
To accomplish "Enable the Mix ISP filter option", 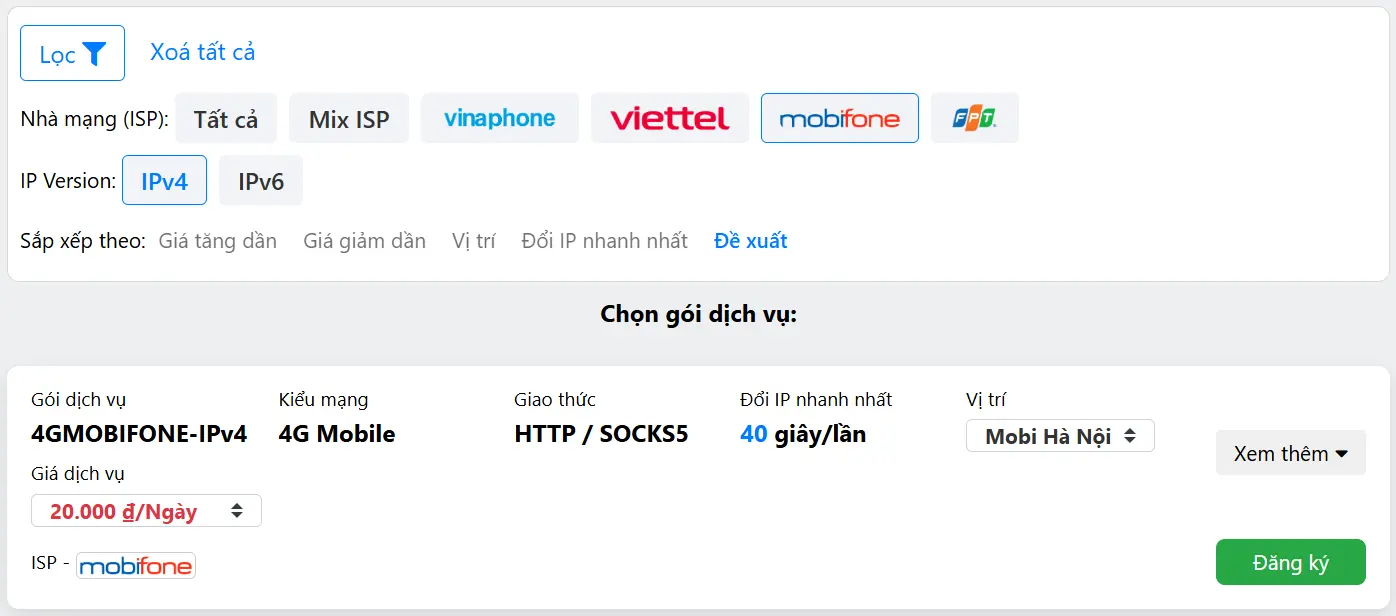I will point(348,117).
